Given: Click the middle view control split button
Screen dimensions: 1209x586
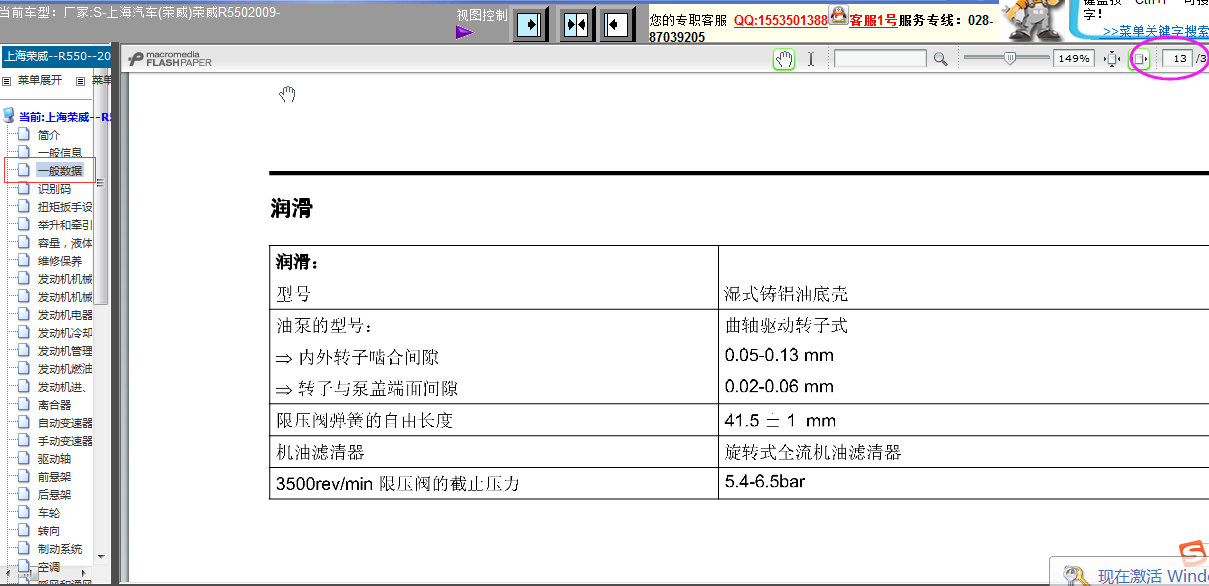Looking at the screenshot, I should 576,23.
